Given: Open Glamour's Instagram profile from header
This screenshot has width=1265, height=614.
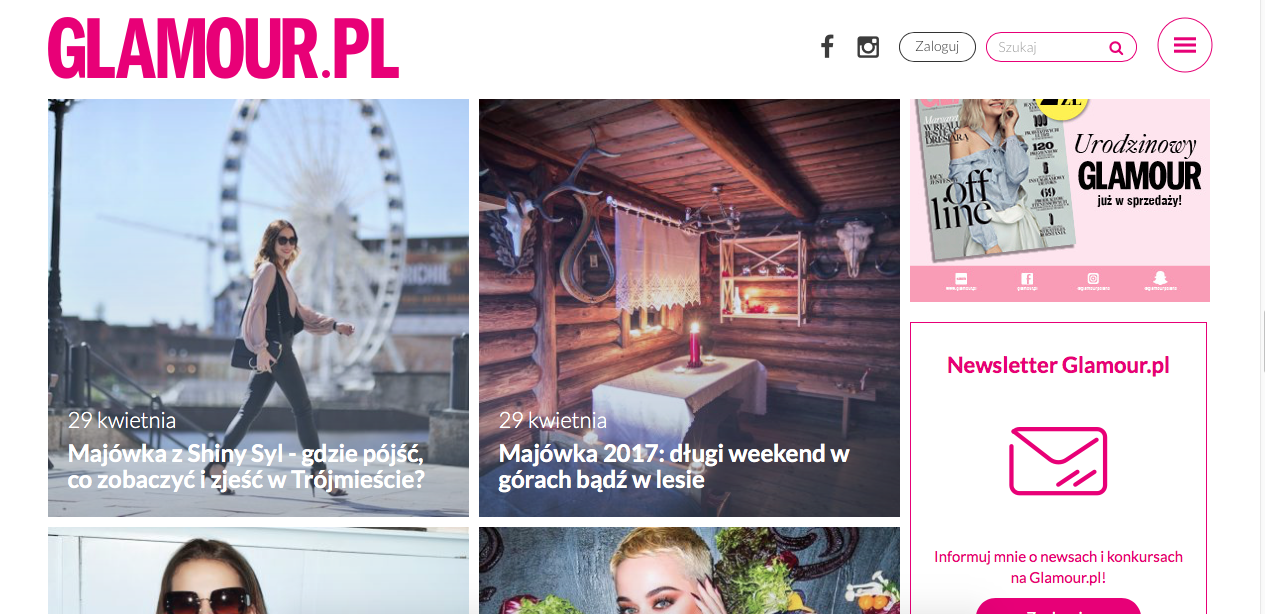Looking at the screenshot, I should (868, 47).
